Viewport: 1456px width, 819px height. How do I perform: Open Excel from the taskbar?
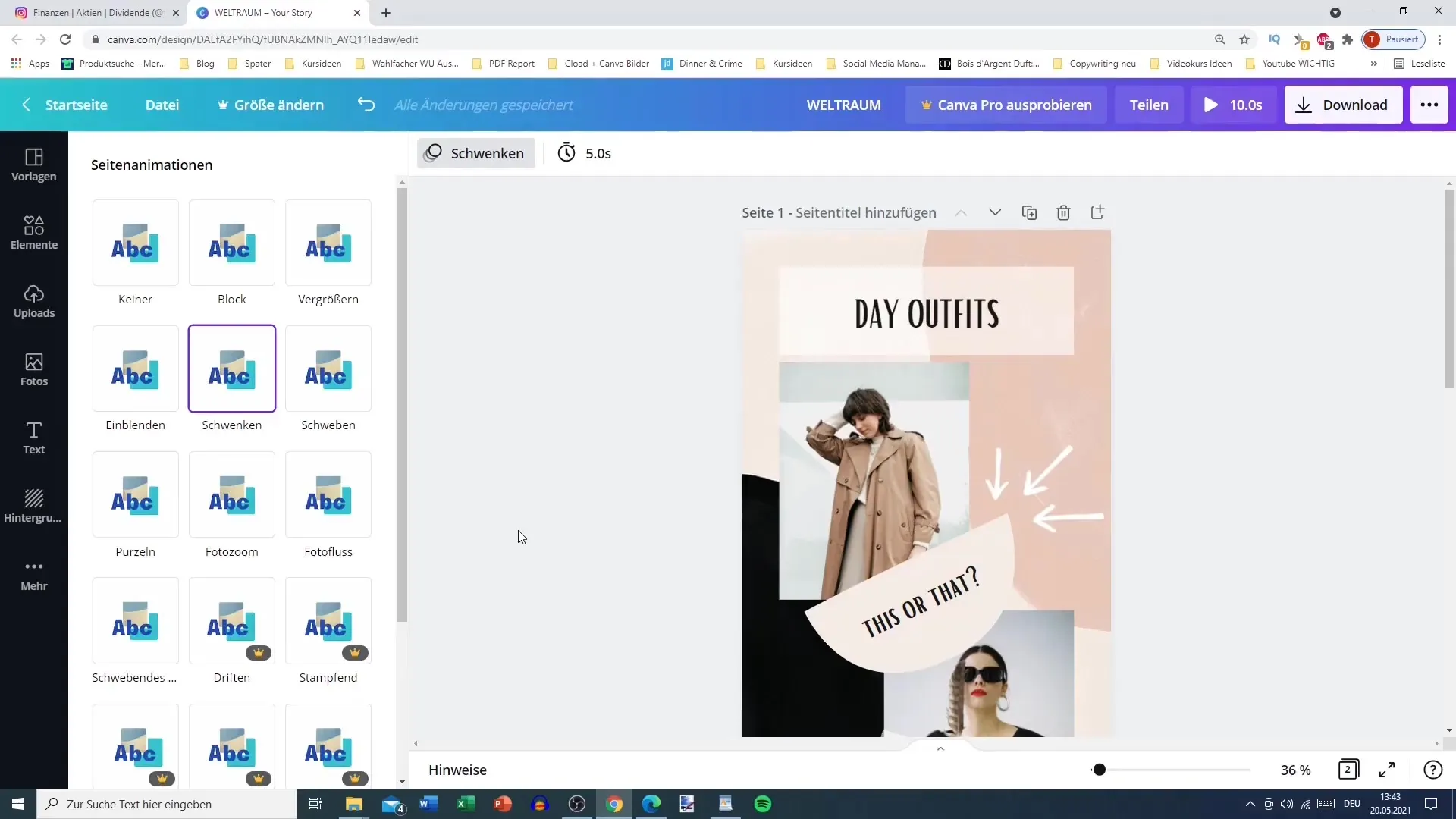[x=466, y=804]
